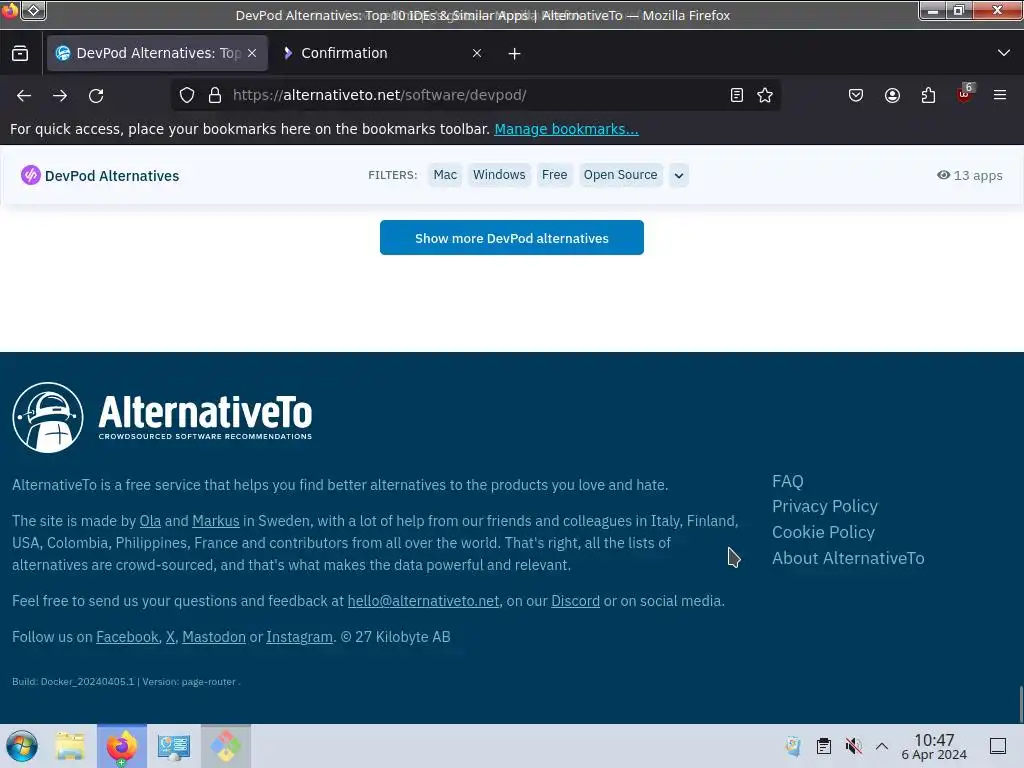
Task: Click the DevPod Alternatives heading text
Action: (112, 176)
